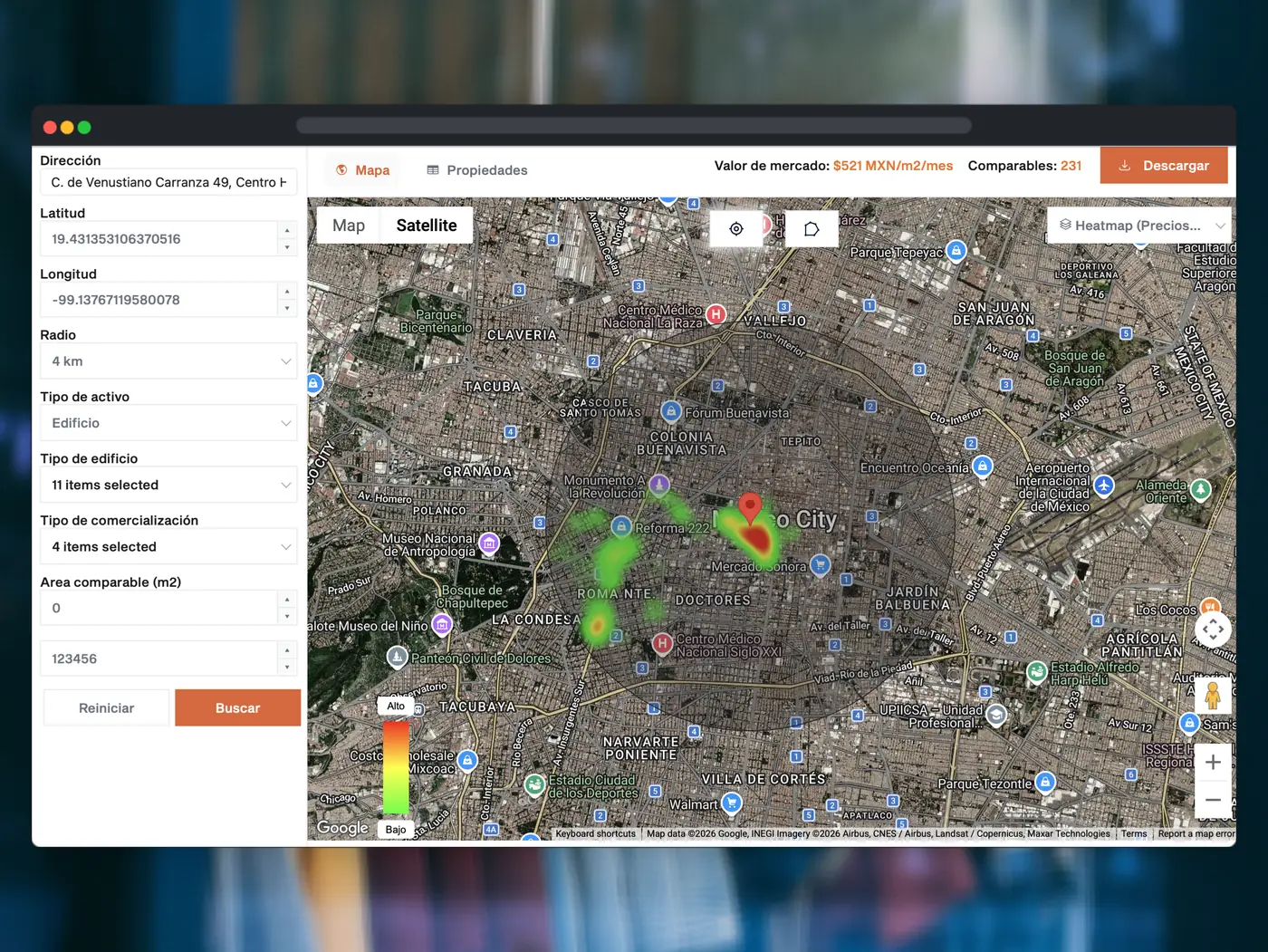
Task: Open the Street View pegman icon
Action: (x=1213, y=696)
